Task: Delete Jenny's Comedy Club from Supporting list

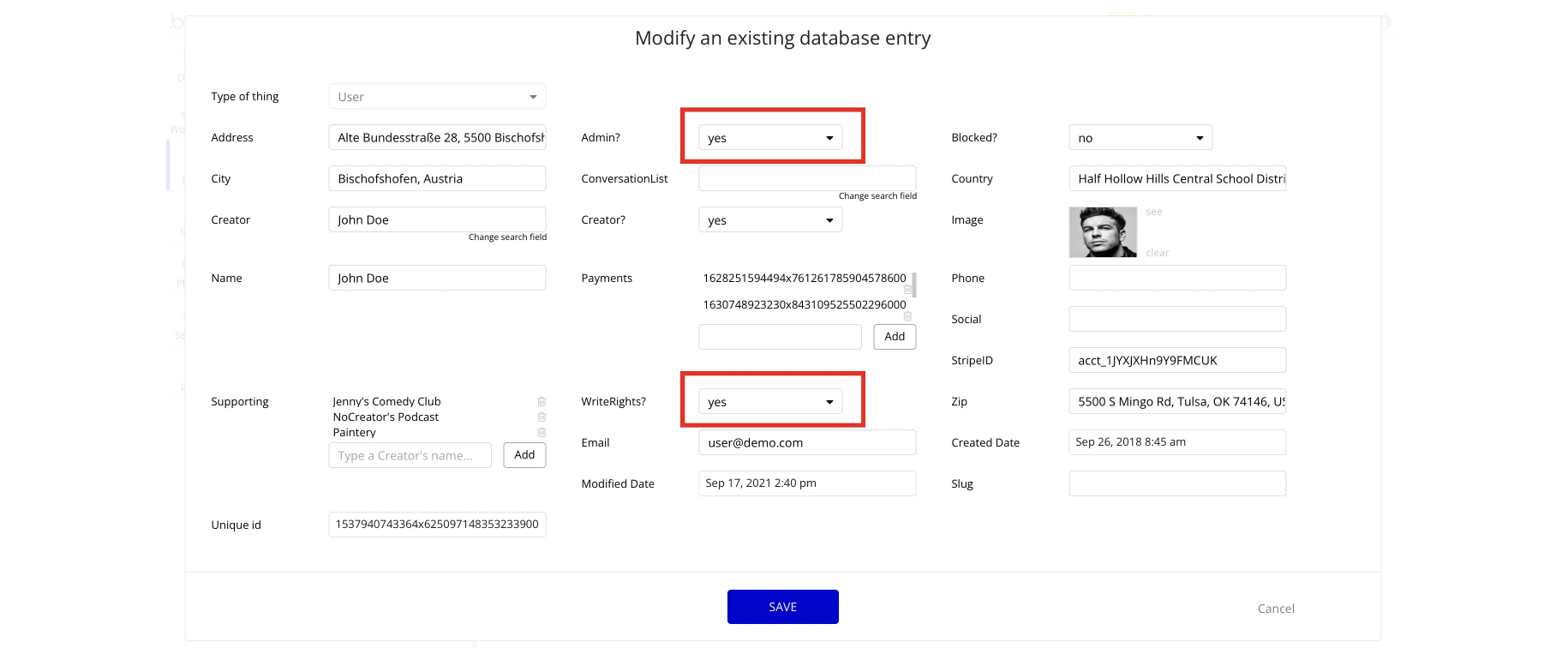Action: pyautogui.click(x=542, y=401)
